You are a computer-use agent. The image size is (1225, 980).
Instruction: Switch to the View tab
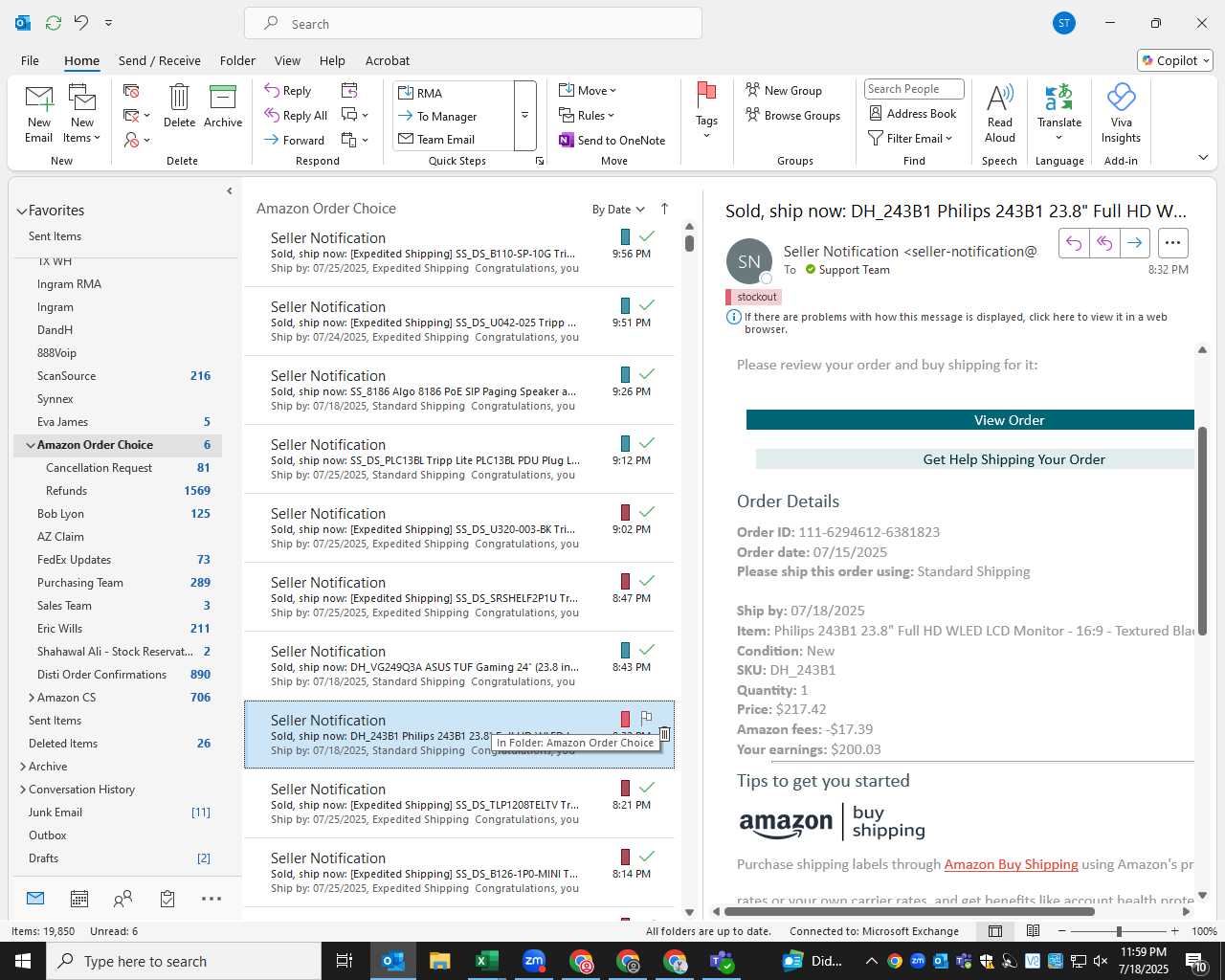click(x=287, y=60)
